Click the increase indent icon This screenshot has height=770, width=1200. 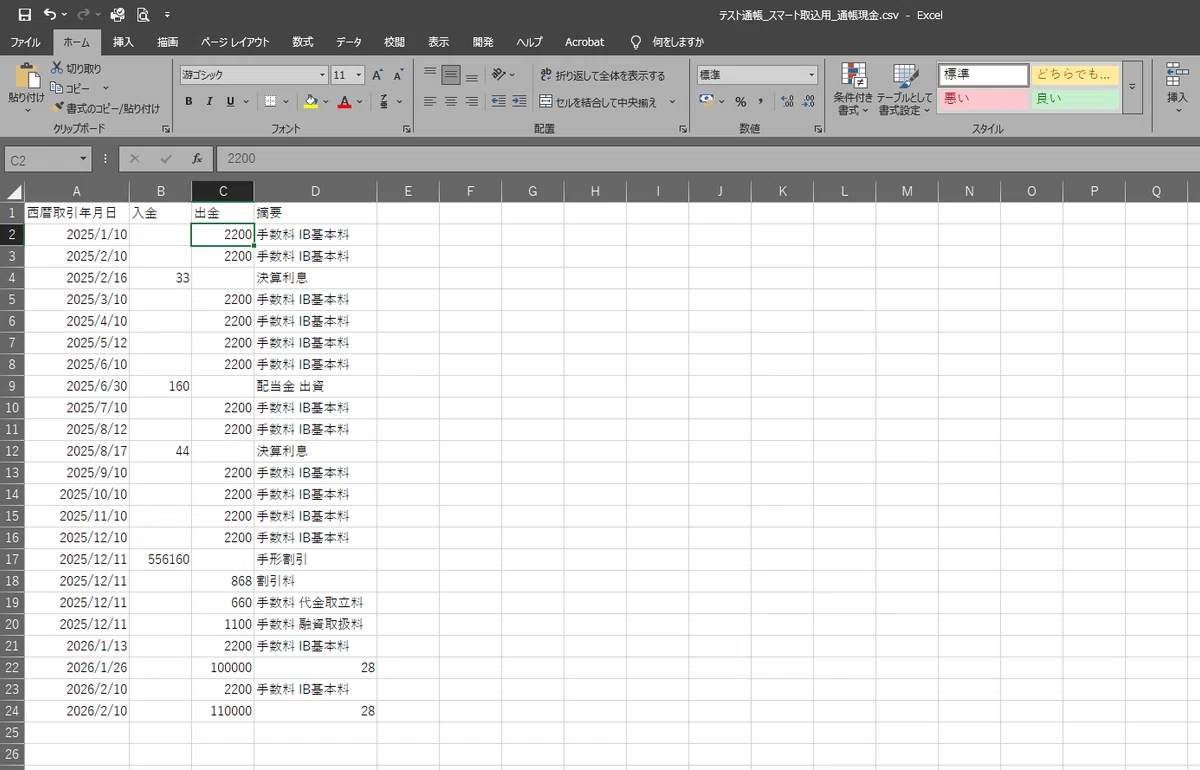[x=519, y=101]
